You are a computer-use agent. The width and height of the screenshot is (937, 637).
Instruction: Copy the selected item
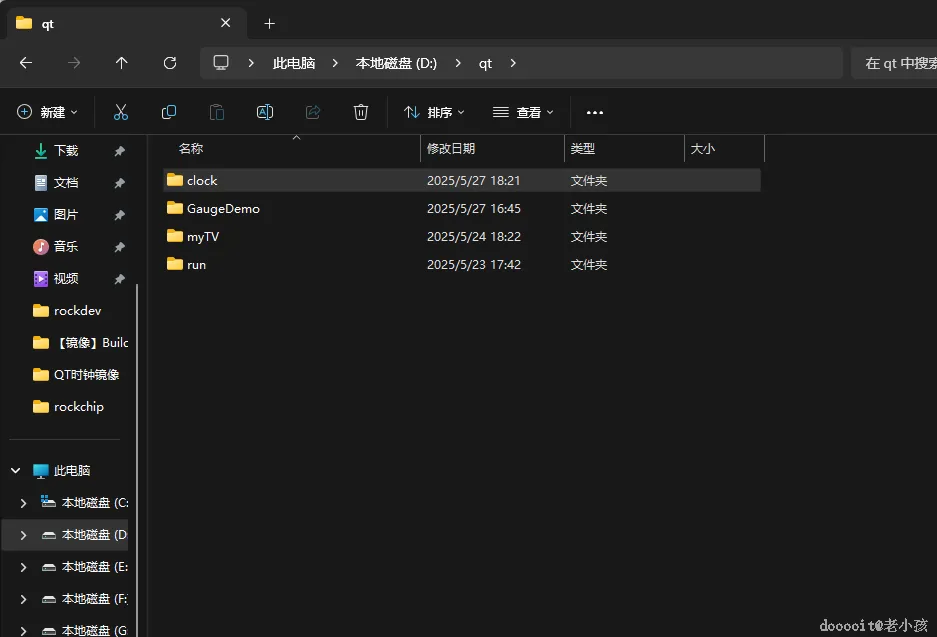[169, 112]
